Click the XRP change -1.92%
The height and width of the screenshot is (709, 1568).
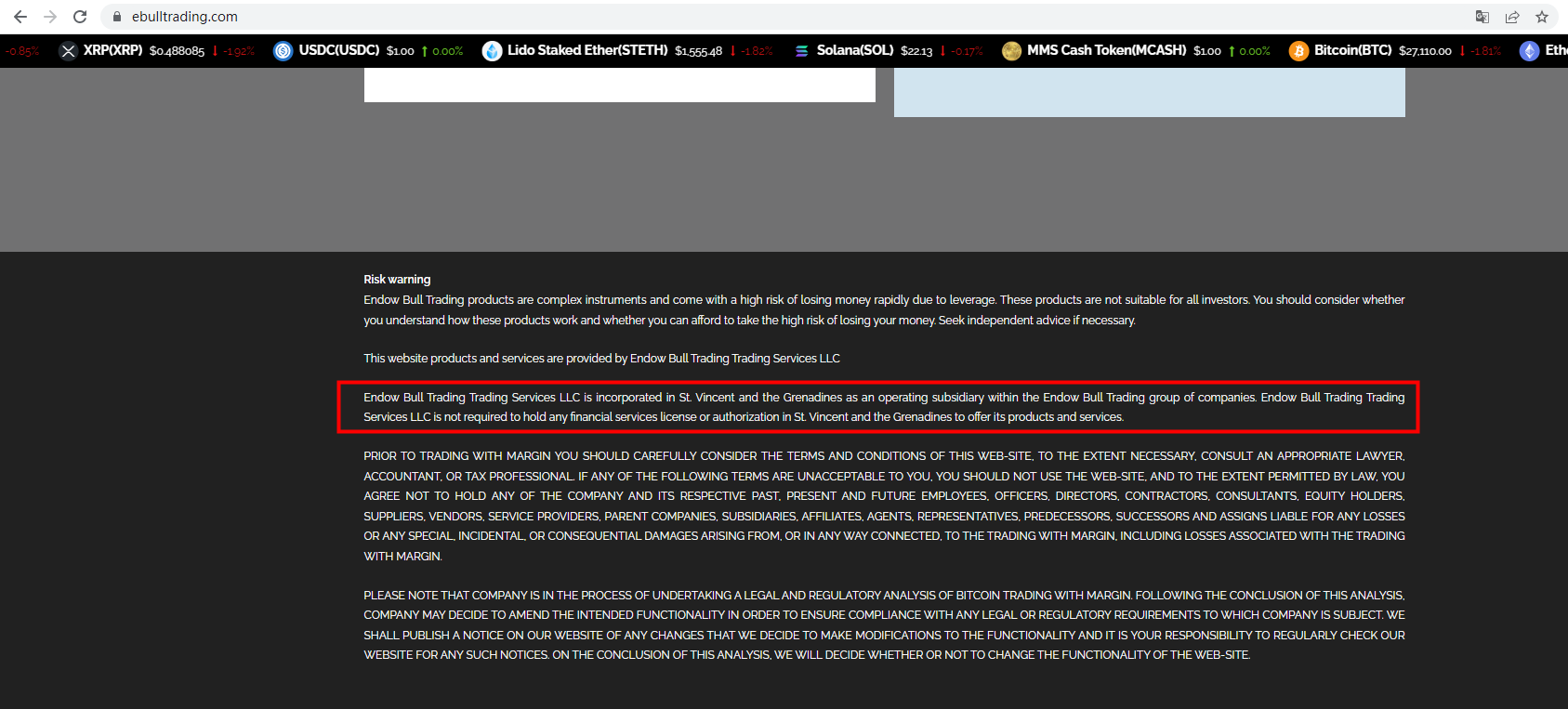pos(234,51)
